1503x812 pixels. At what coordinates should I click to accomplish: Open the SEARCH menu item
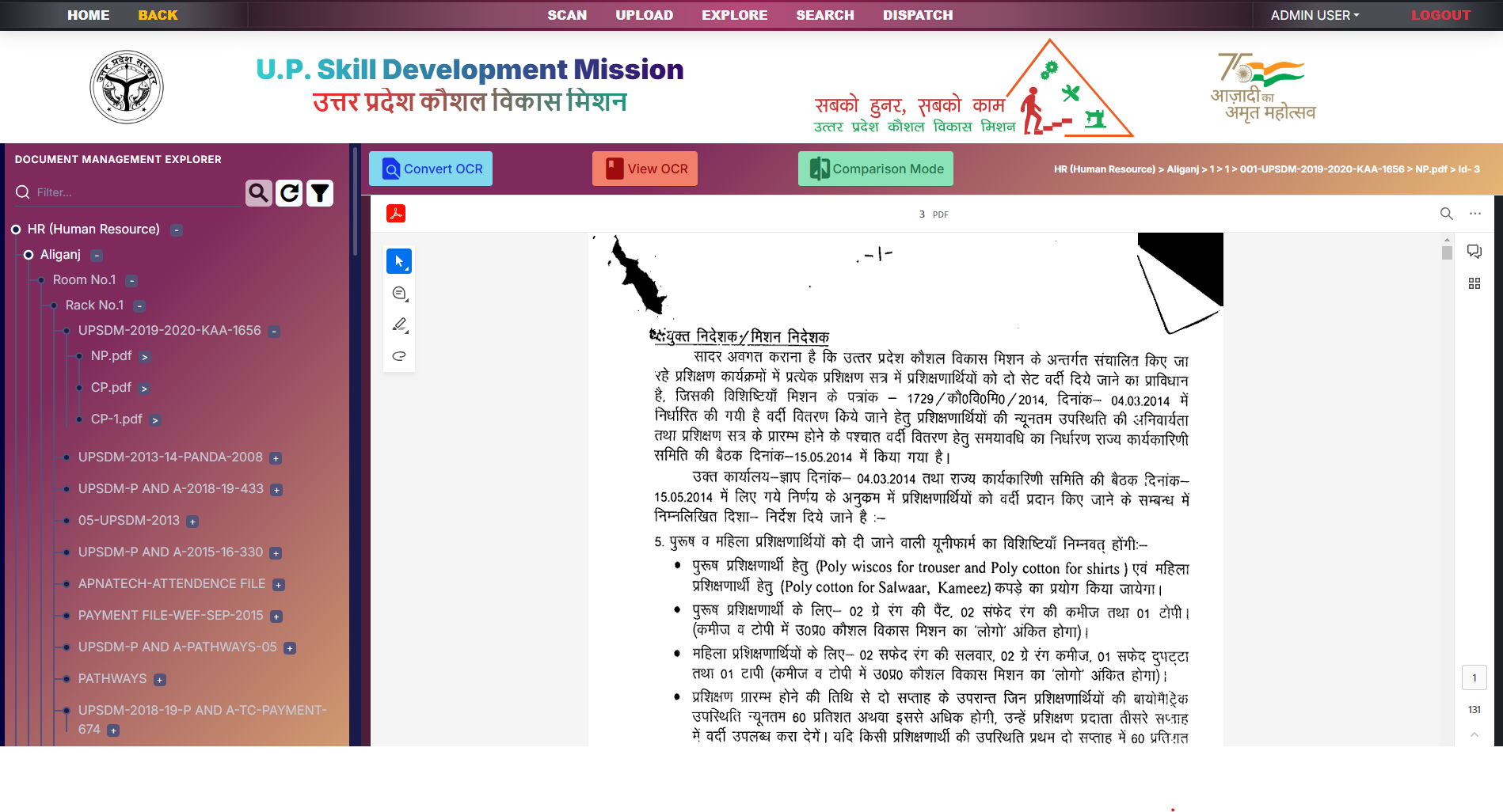pos(825,15)
